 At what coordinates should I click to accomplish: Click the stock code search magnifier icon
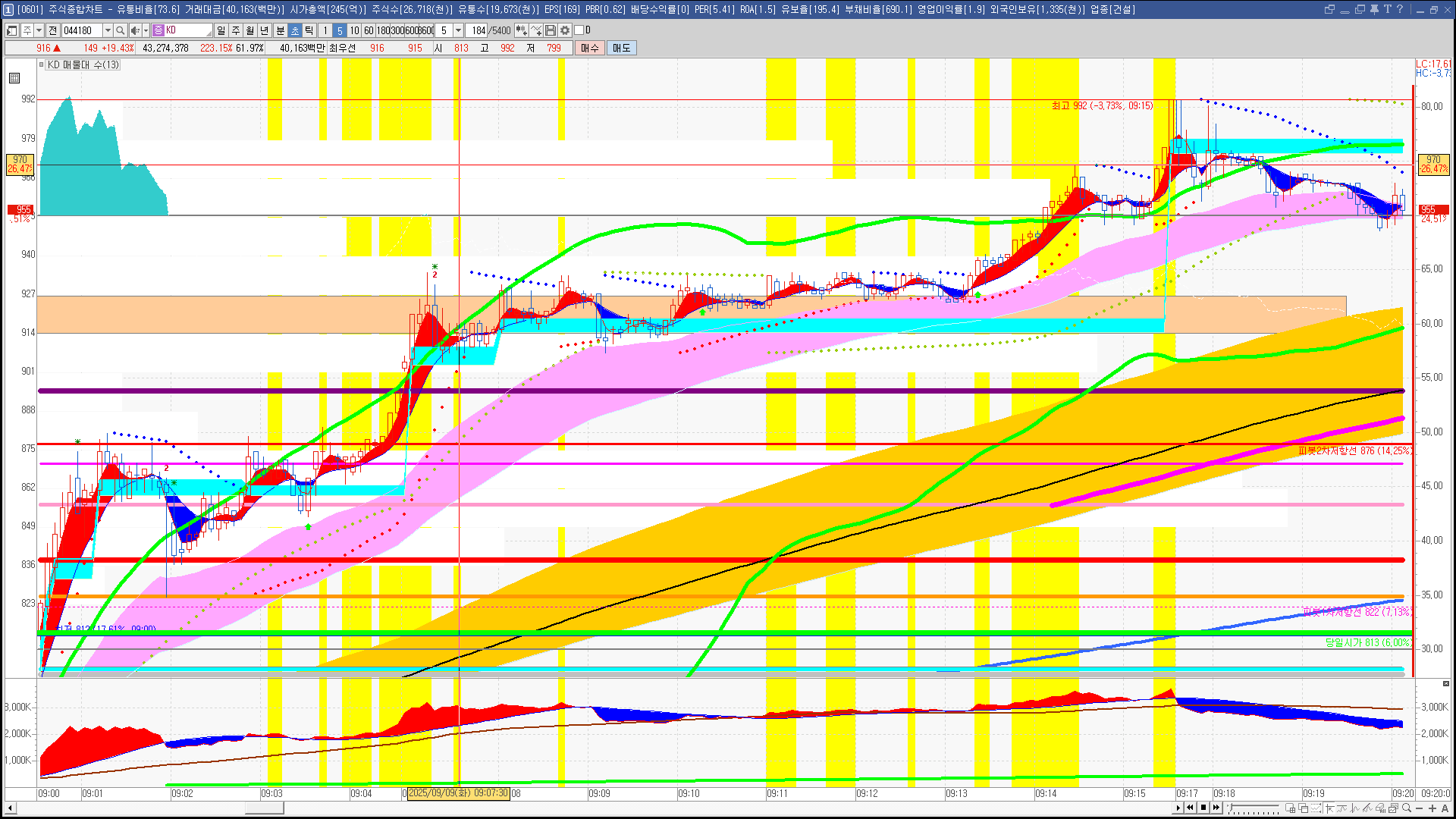[120, 30]
